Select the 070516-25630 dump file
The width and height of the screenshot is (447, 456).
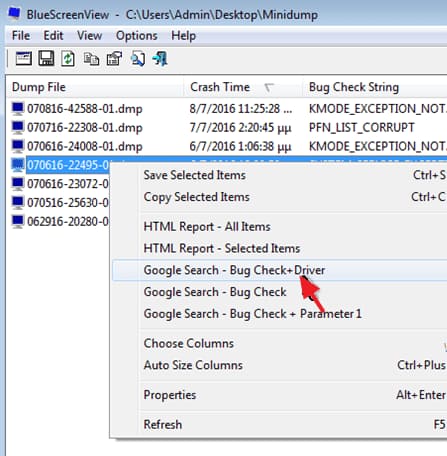click(68, 202)
